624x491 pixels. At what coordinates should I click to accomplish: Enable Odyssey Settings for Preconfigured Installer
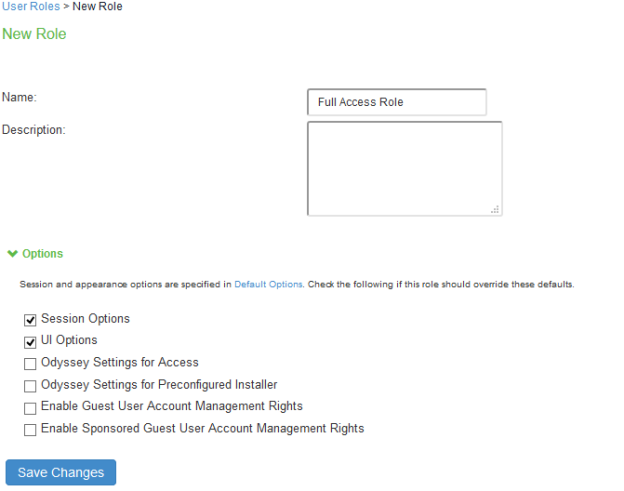pos(30,386)
